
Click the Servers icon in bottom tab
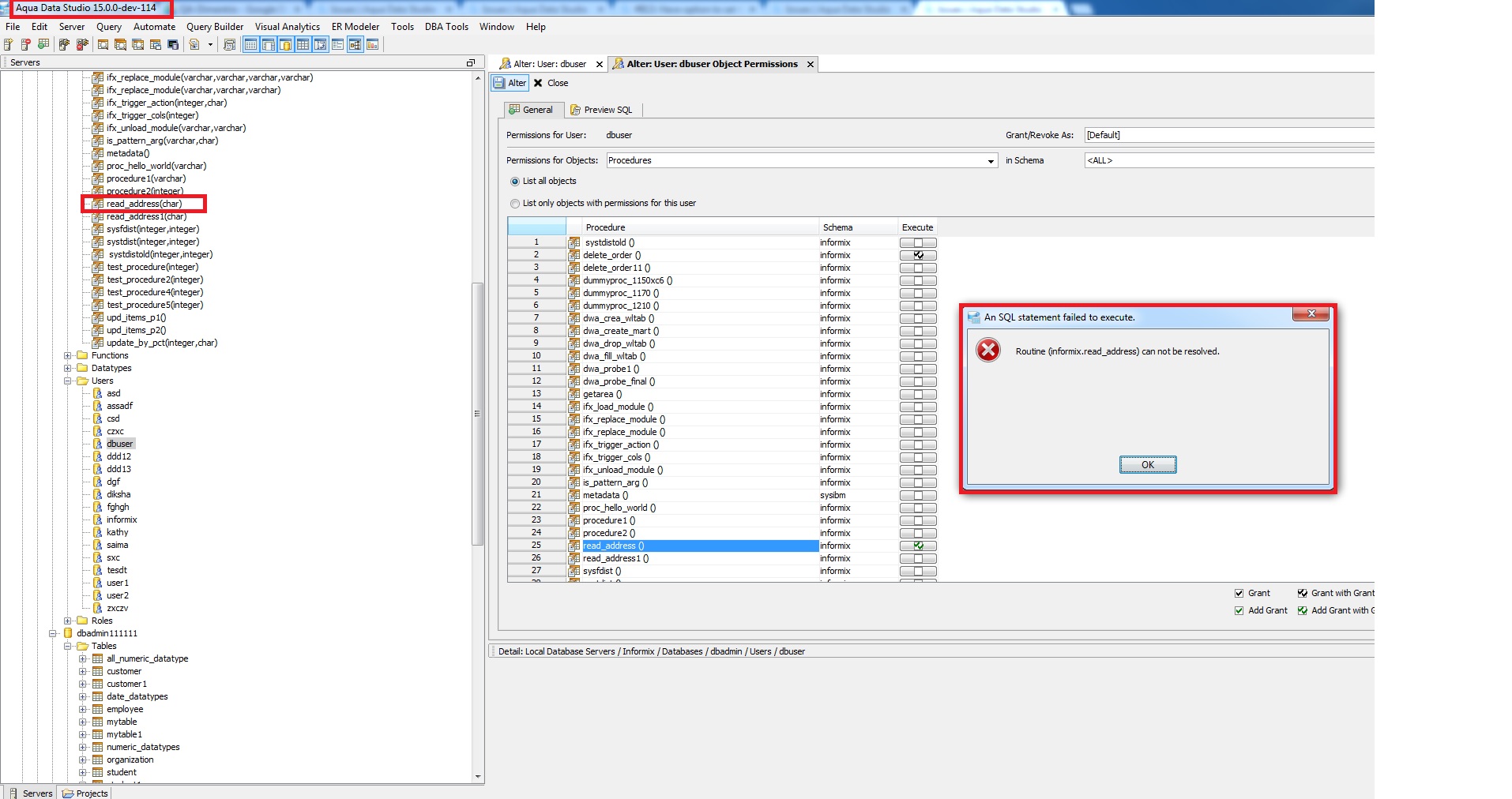[13, 793]
